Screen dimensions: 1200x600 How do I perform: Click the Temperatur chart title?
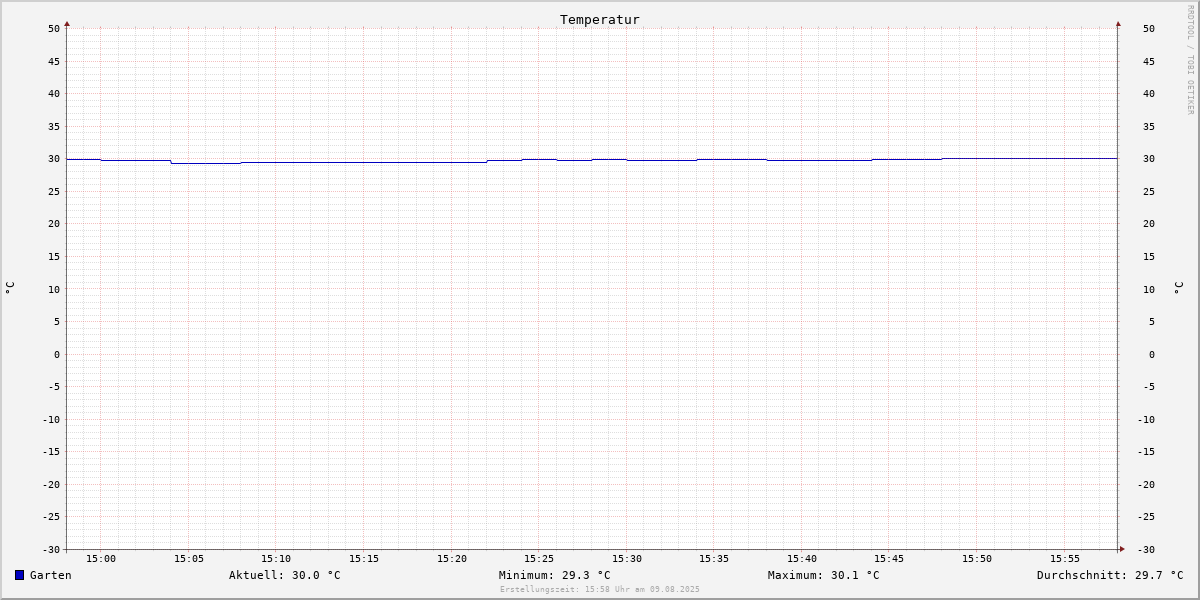(600, 19)
